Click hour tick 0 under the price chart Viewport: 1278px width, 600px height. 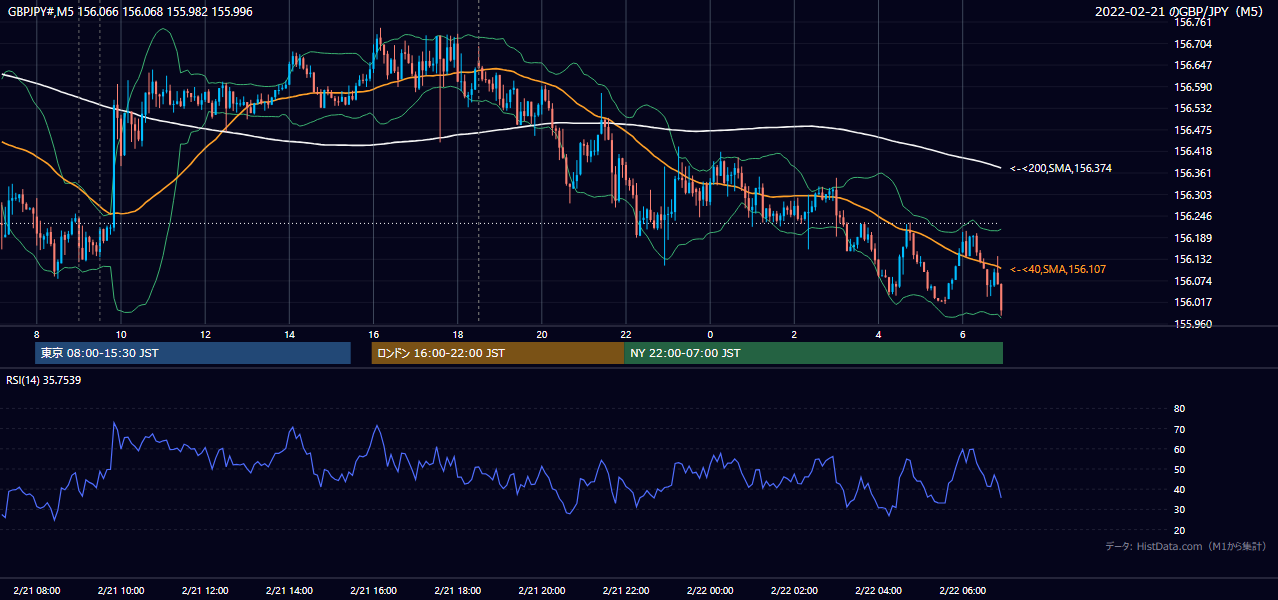(710, 333)
